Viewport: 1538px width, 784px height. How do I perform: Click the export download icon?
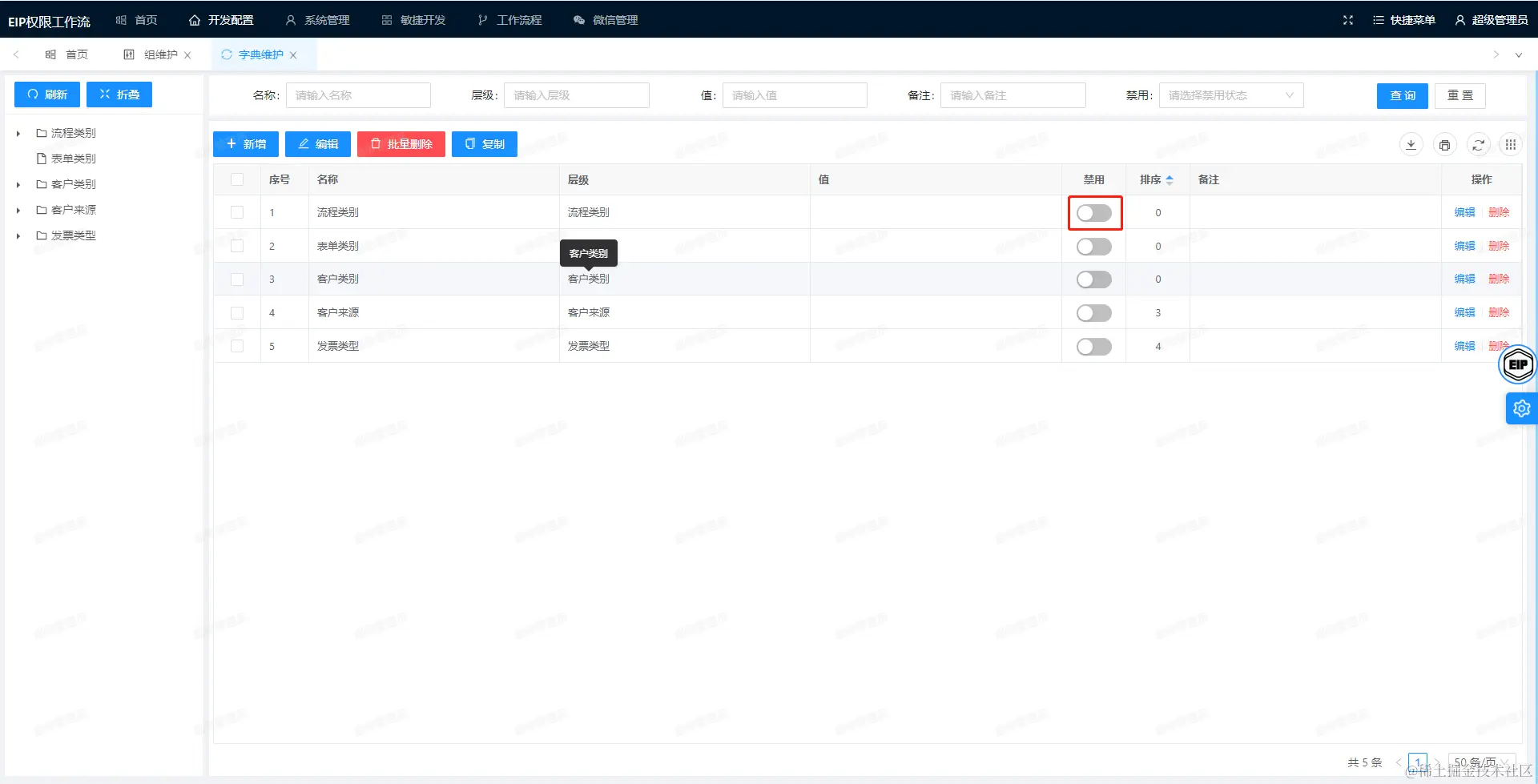(1411, 145)
